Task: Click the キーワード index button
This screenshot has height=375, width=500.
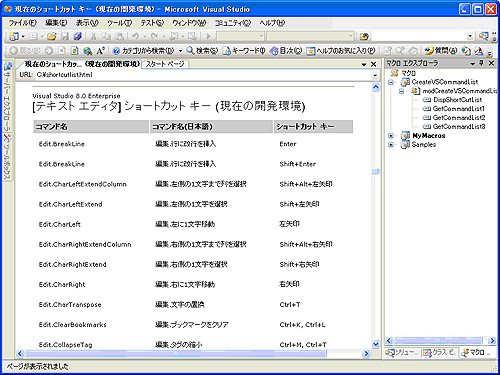Action: point(244,51)
